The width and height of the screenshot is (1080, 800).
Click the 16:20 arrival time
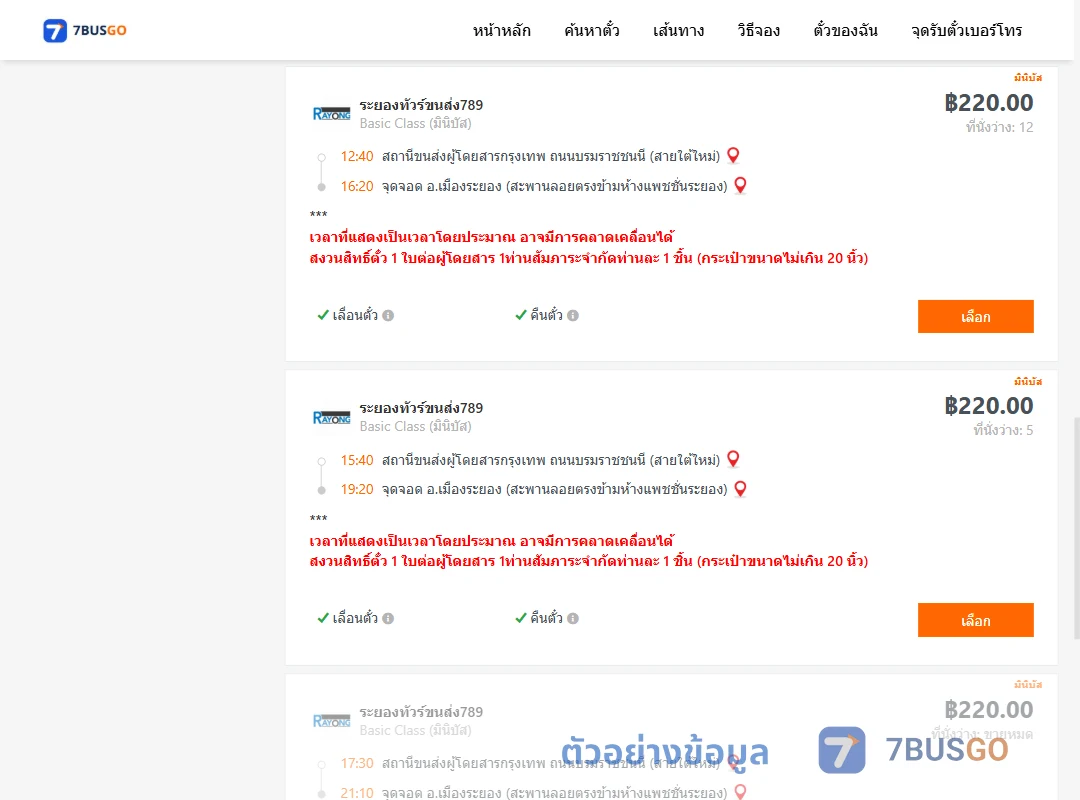357,186
